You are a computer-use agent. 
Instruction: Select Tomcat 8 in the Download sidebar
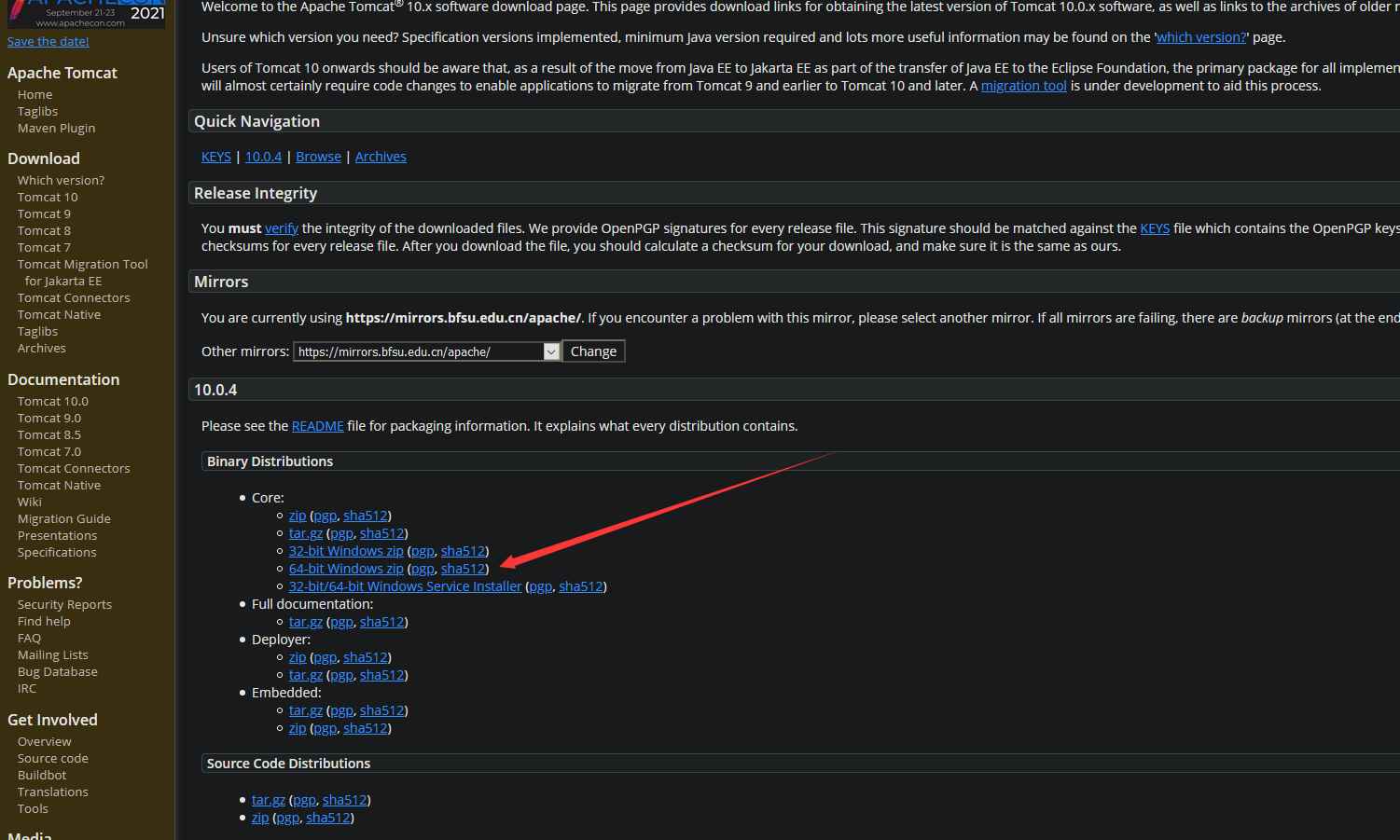pos(44,231)
